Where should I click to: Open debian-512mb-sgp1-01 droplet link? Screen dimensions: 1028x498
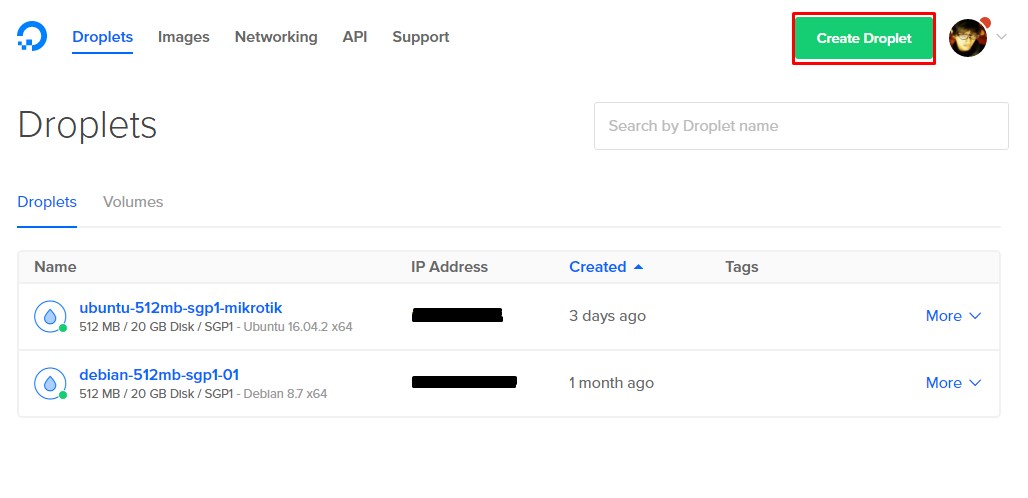(x=159, y=375)
